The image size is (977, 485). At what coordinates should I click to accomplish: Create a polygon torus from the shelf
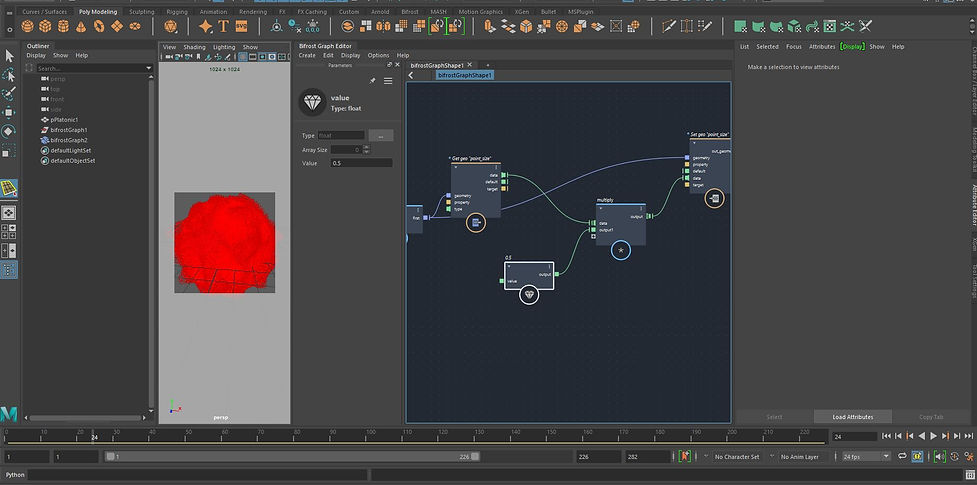(99, 26)
